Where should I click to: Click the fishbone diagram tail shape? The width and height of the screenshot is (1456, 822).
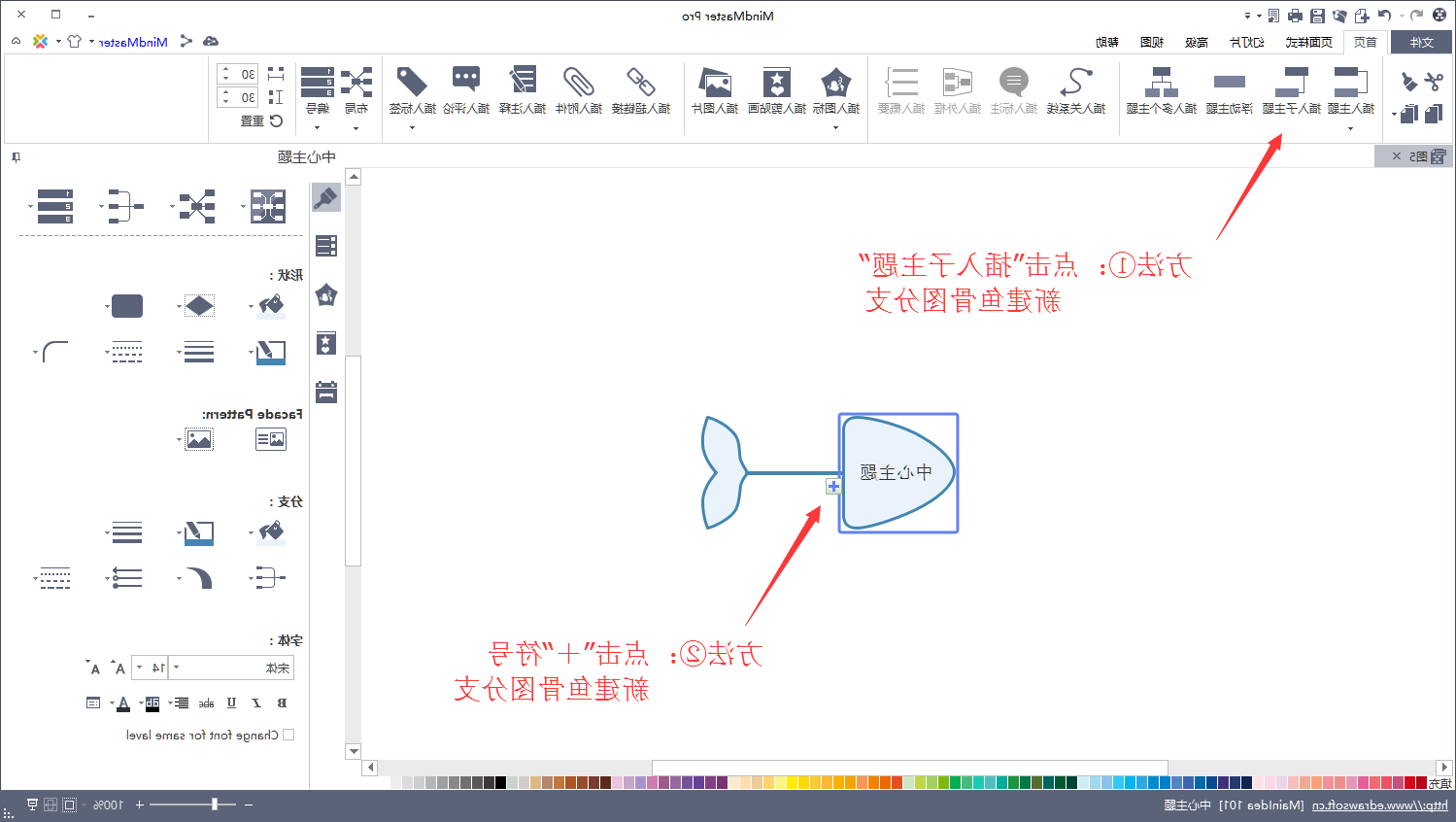[724, 473]
